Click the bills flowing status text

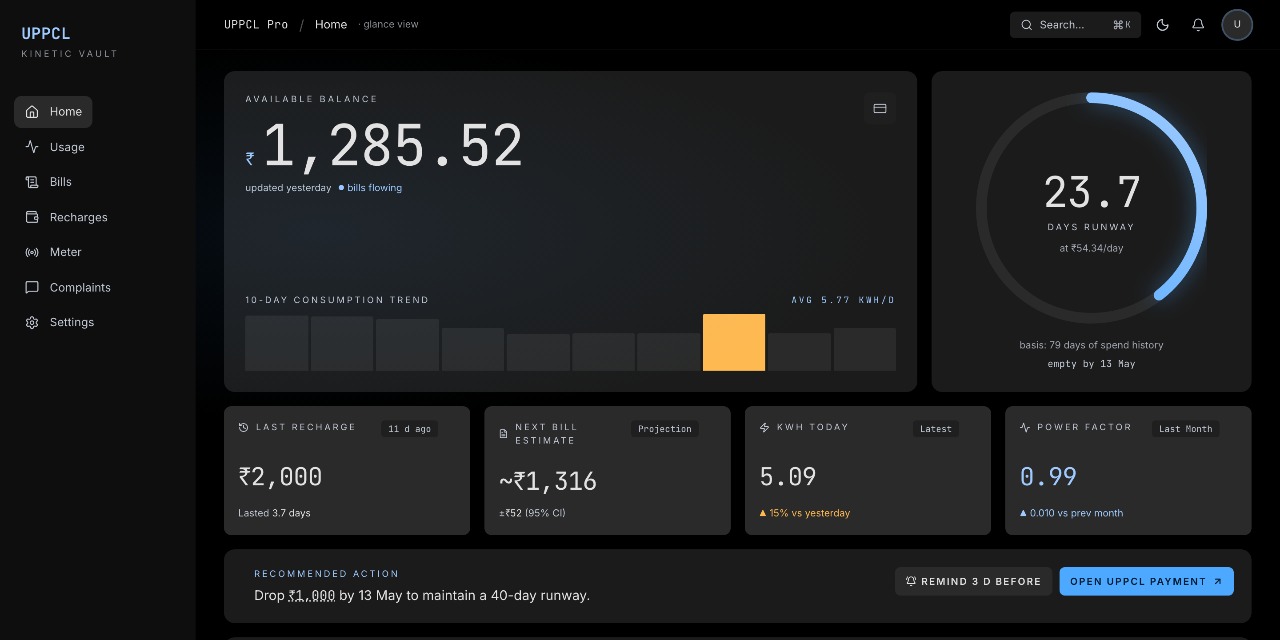click(375, 188)
